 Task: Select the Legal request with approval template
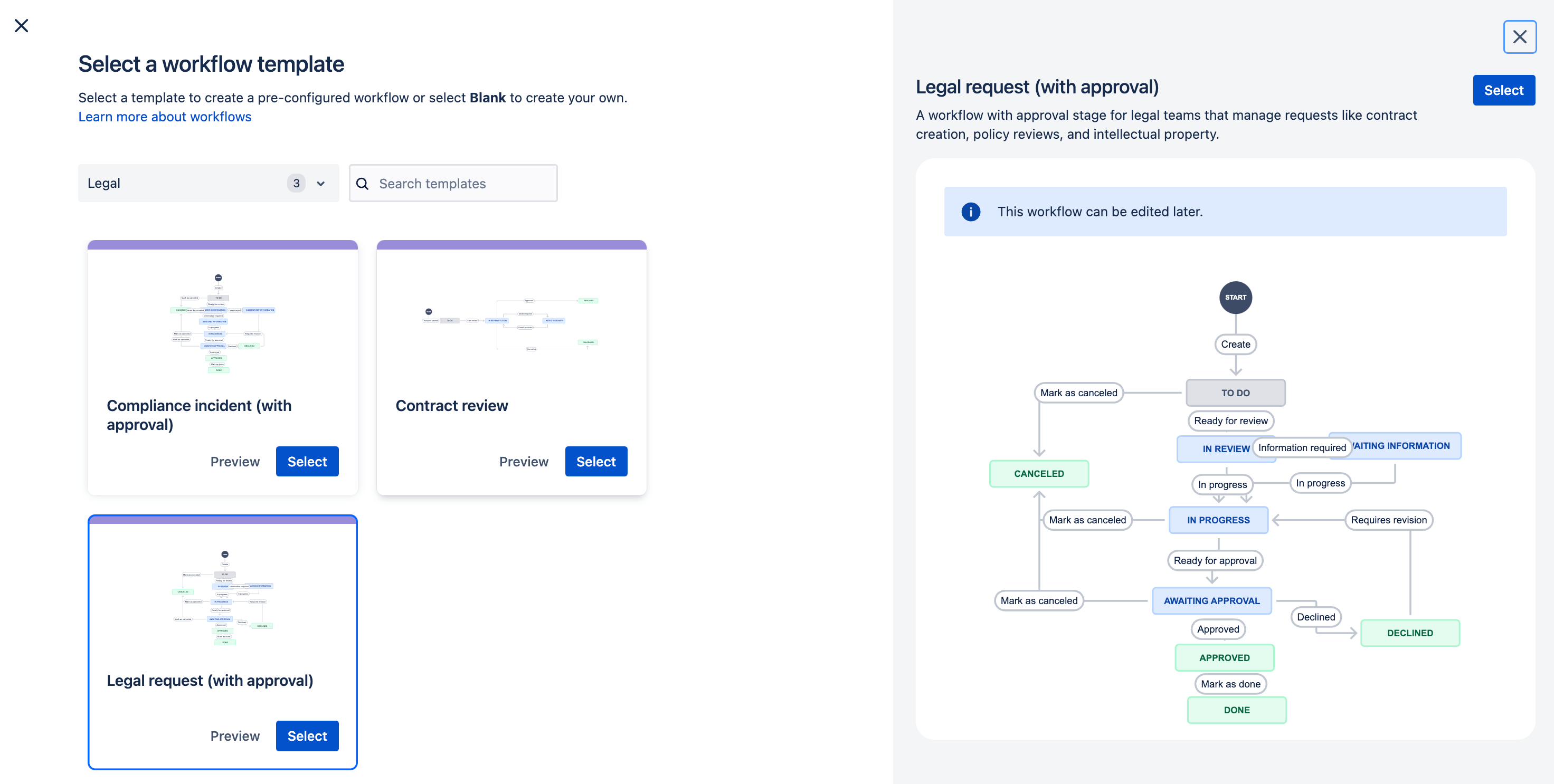click(x=307, y=735)
